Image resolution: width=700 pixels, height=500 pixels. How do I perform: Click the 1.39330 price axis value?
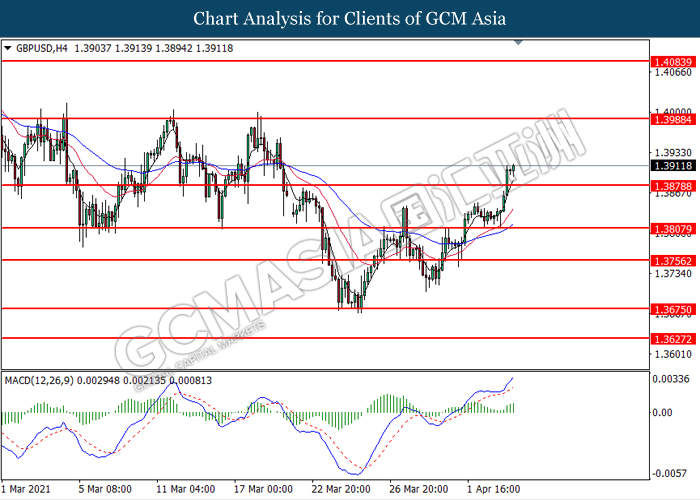tap(673, 153)
